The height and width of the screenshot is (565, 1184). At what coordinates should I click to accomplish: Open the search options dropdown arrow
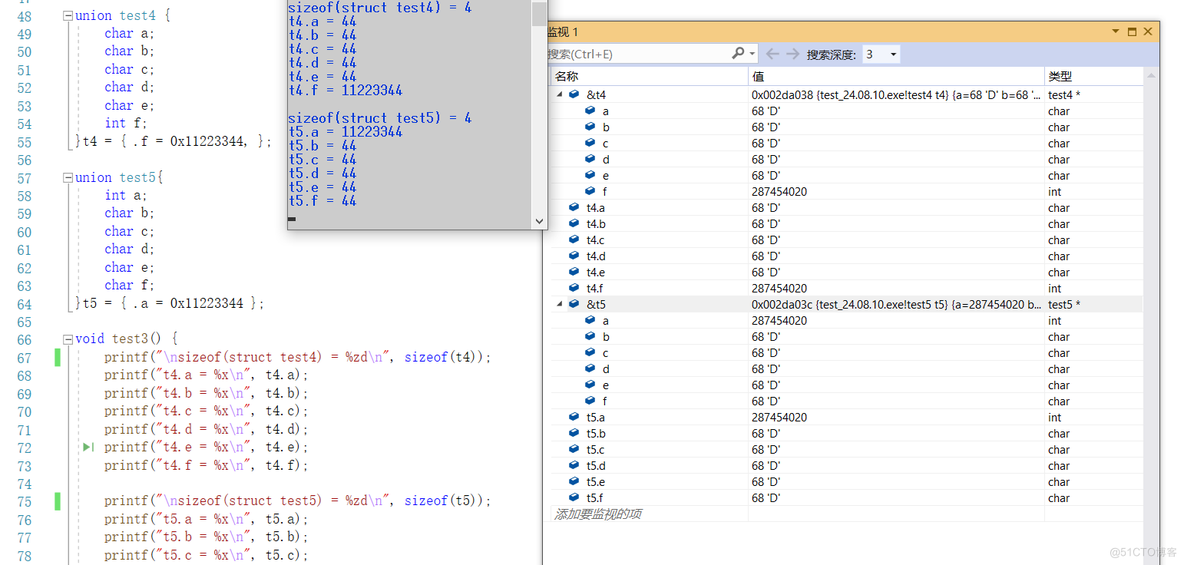[x=752, y=54]
